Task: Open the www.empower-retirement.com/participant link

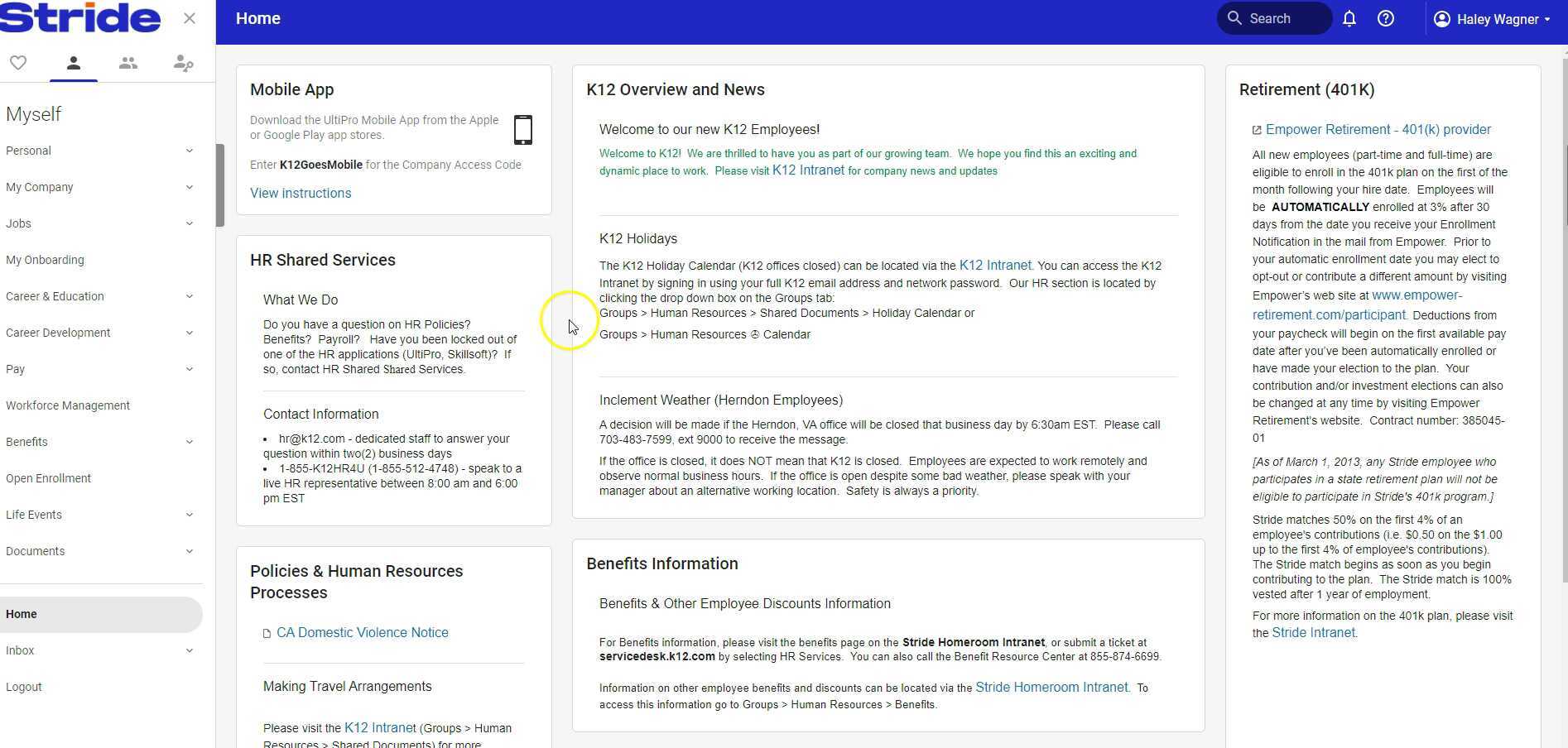Action: 1357,305
